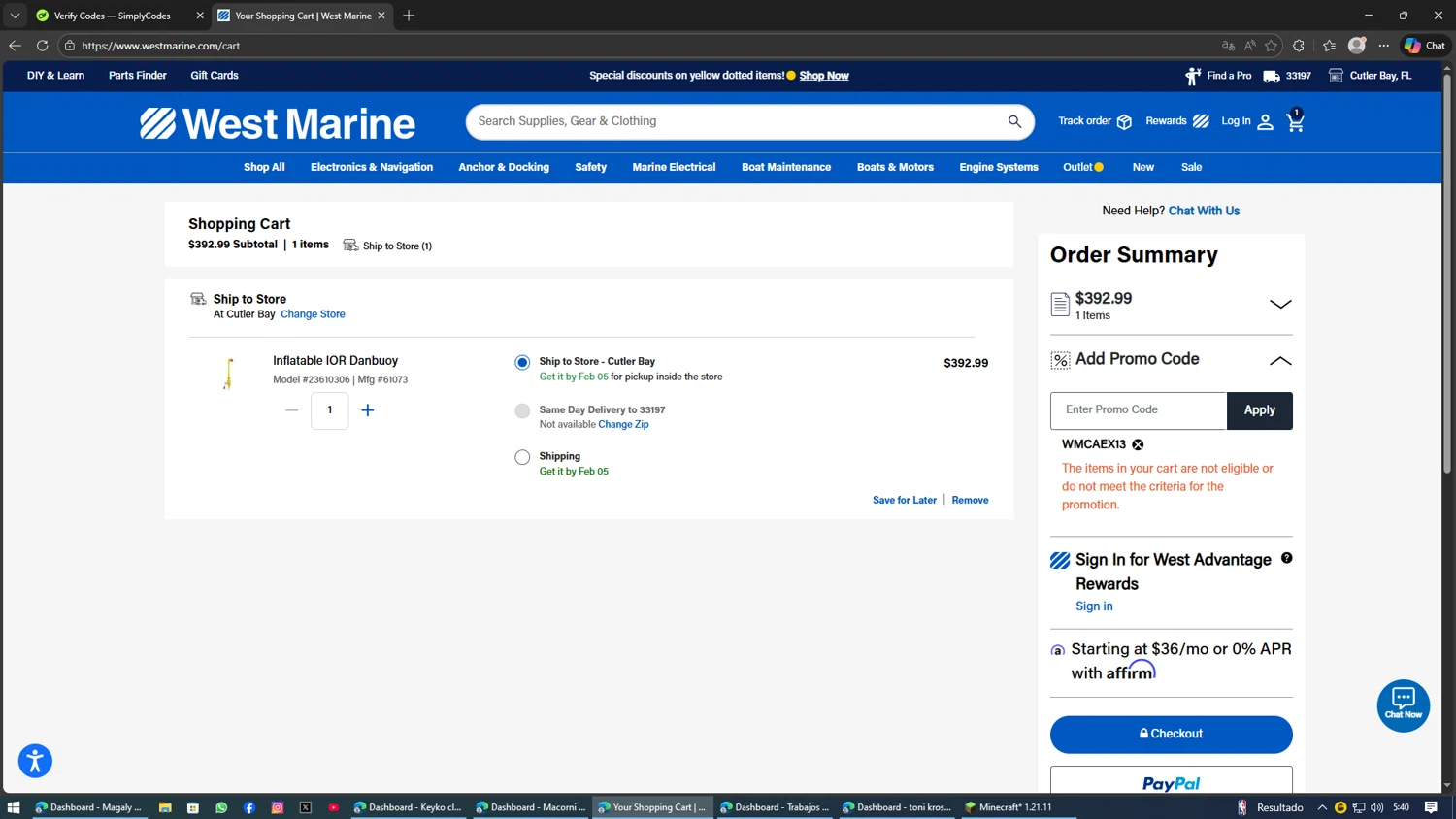This screenshot has height=819, width=1456.
Task: Click Sign in for rewards link
Action: pyautogui.click(x=1094, y=606)
